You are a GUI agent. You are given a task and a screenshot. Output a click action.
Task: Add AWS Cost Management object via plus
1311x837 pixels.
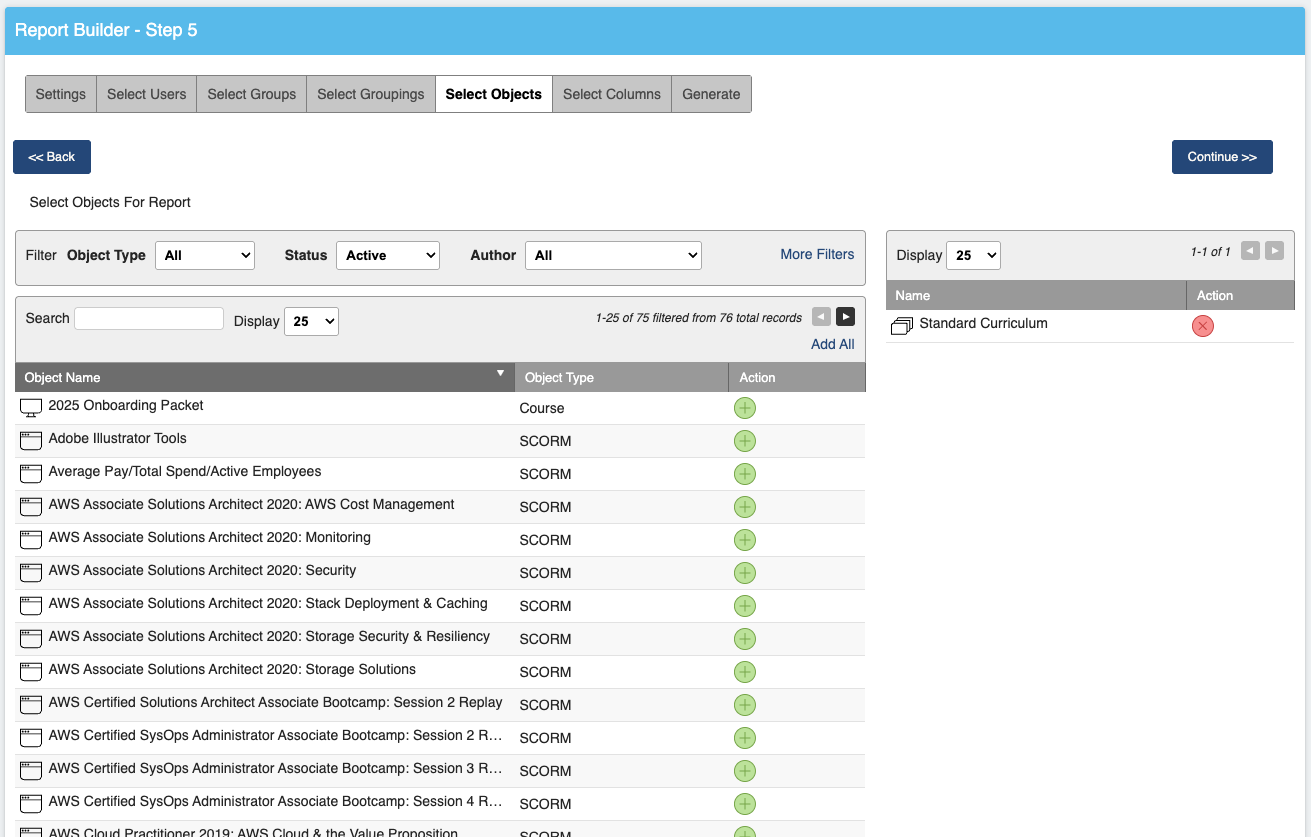coord(745,507)
